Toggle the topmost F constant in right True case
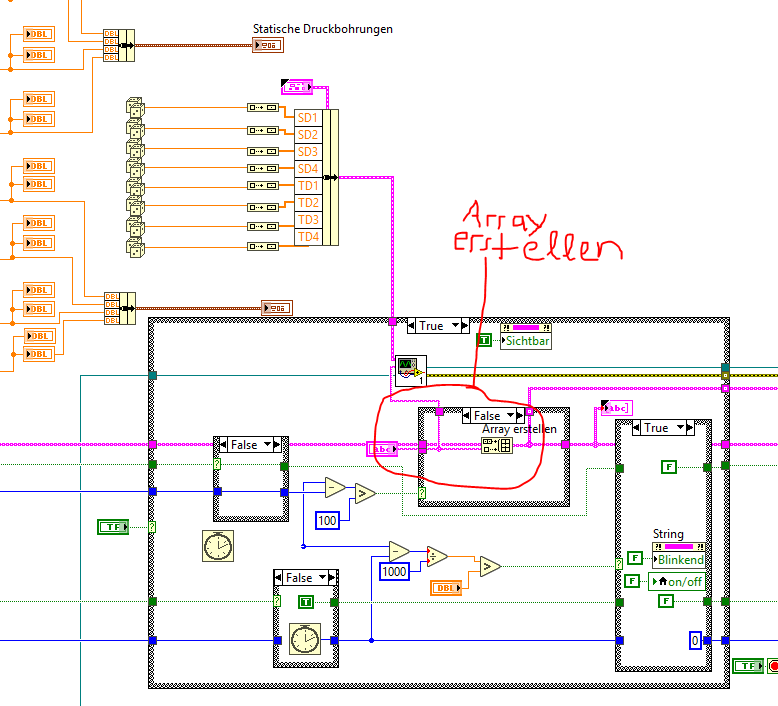 pos(669,467)
